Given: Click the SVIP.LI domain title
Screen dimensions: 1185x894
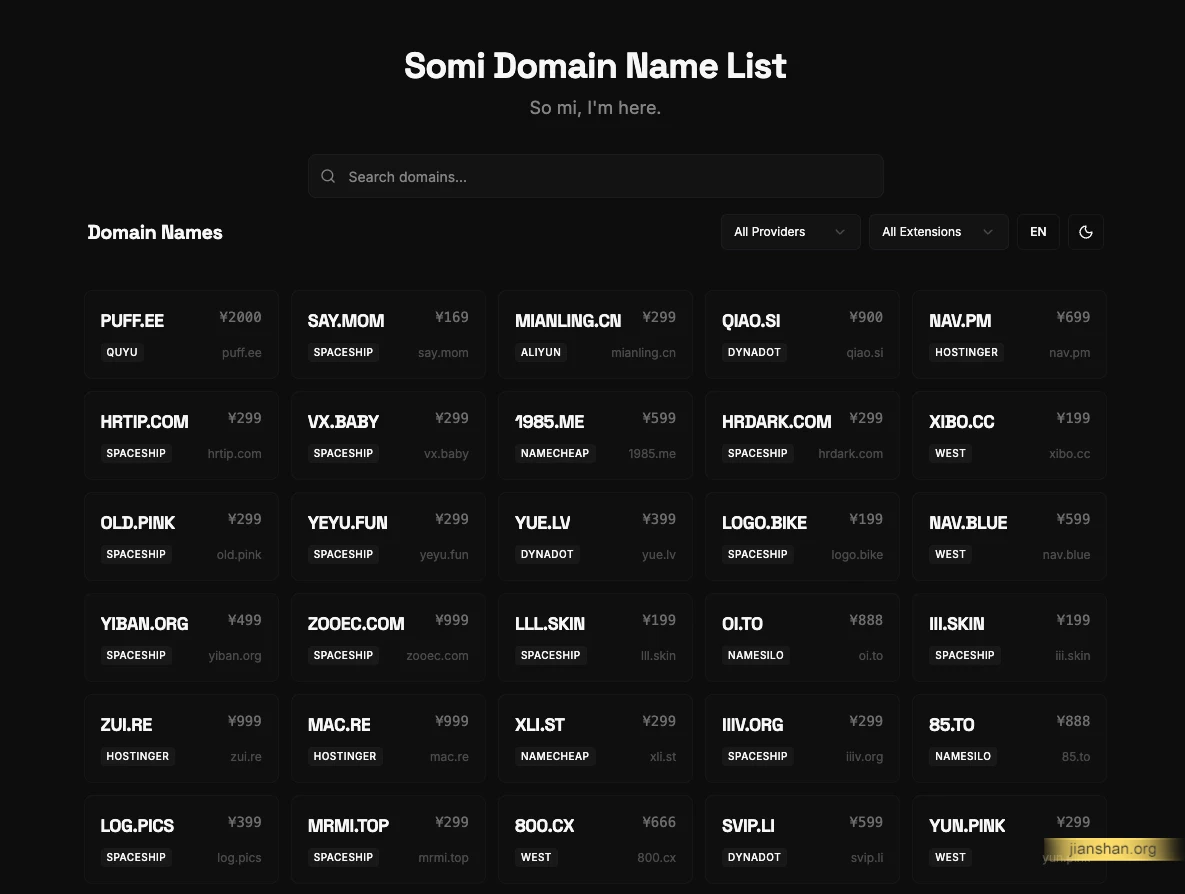Looking at the screenshot, I should click(x=748, y=826).
